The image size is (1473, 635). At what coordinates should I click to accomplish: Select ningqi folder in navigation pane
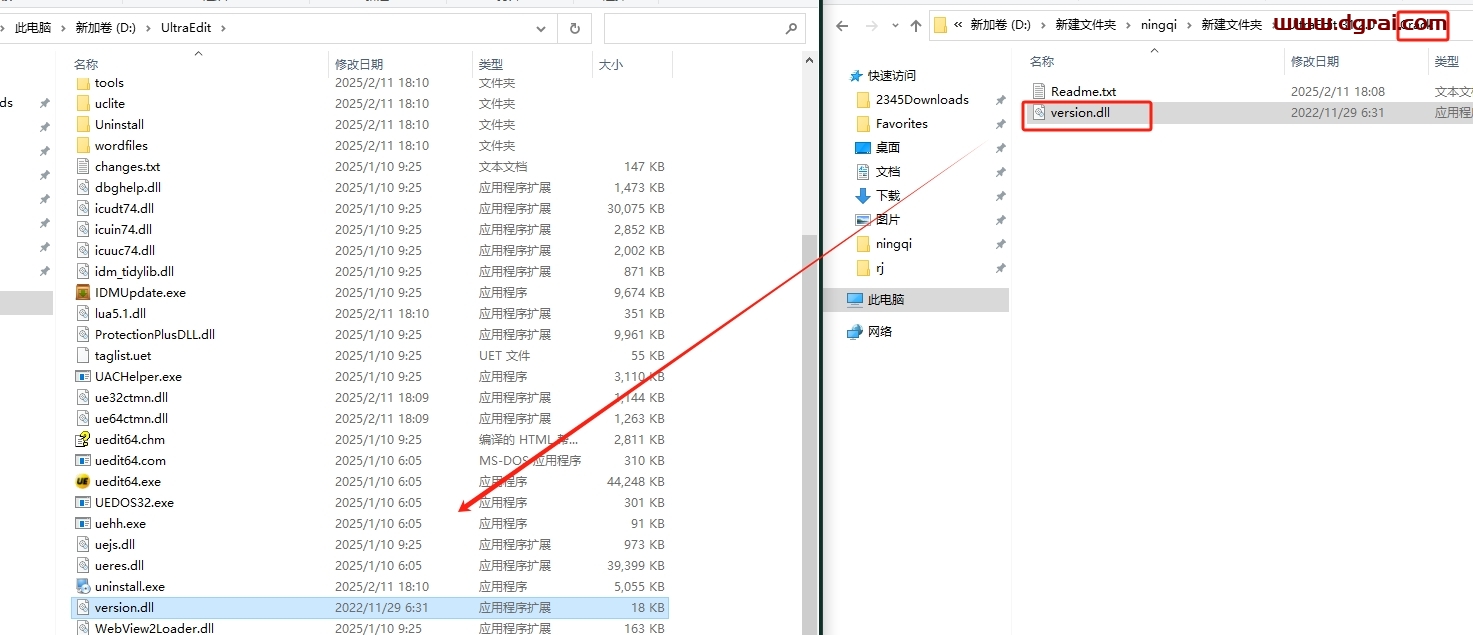coord(893,244)
